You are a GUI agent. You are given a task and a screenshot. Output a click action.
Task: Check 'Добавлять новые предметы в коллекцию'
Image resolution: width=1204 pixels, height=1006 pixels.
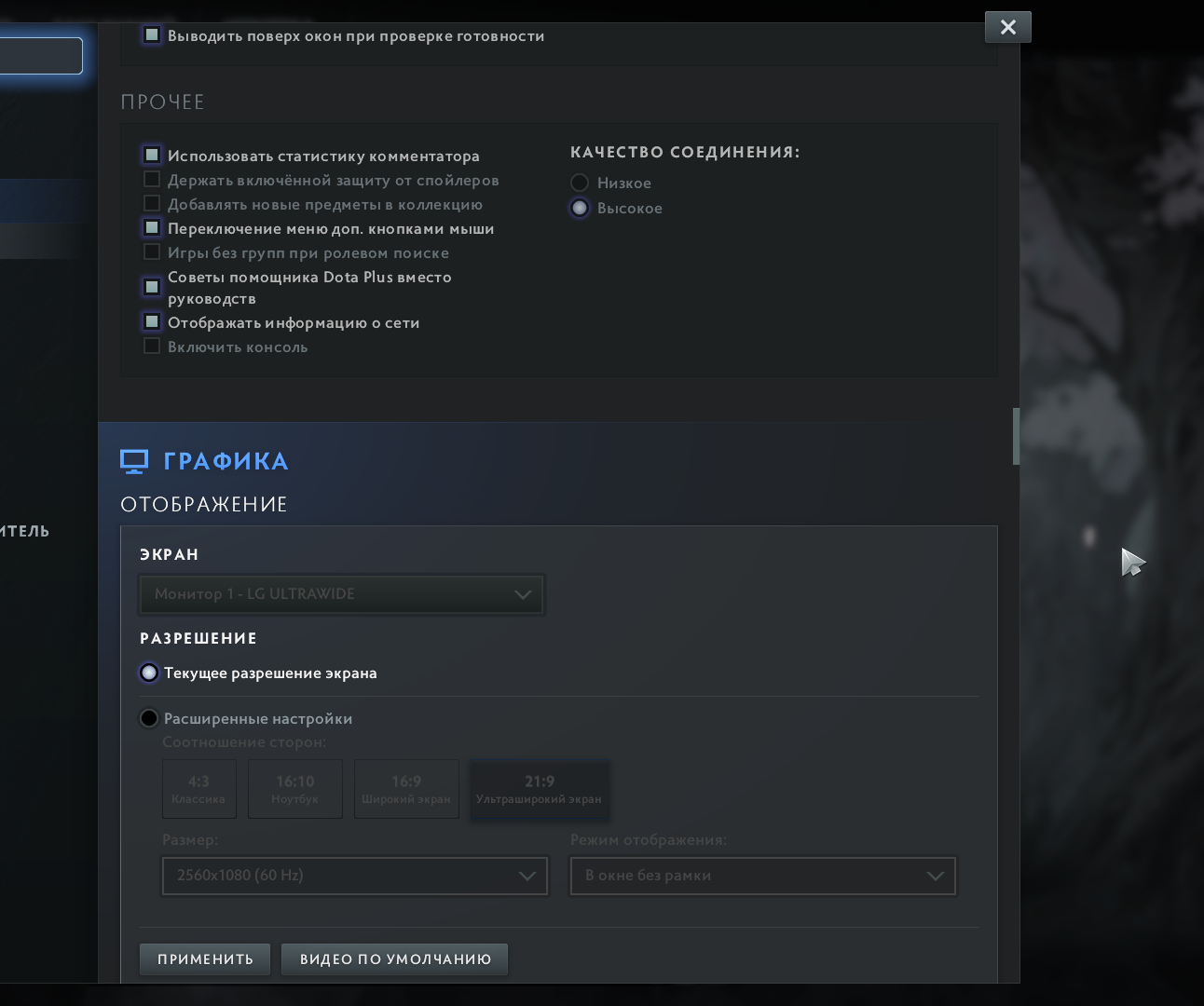tap(152, 203)
